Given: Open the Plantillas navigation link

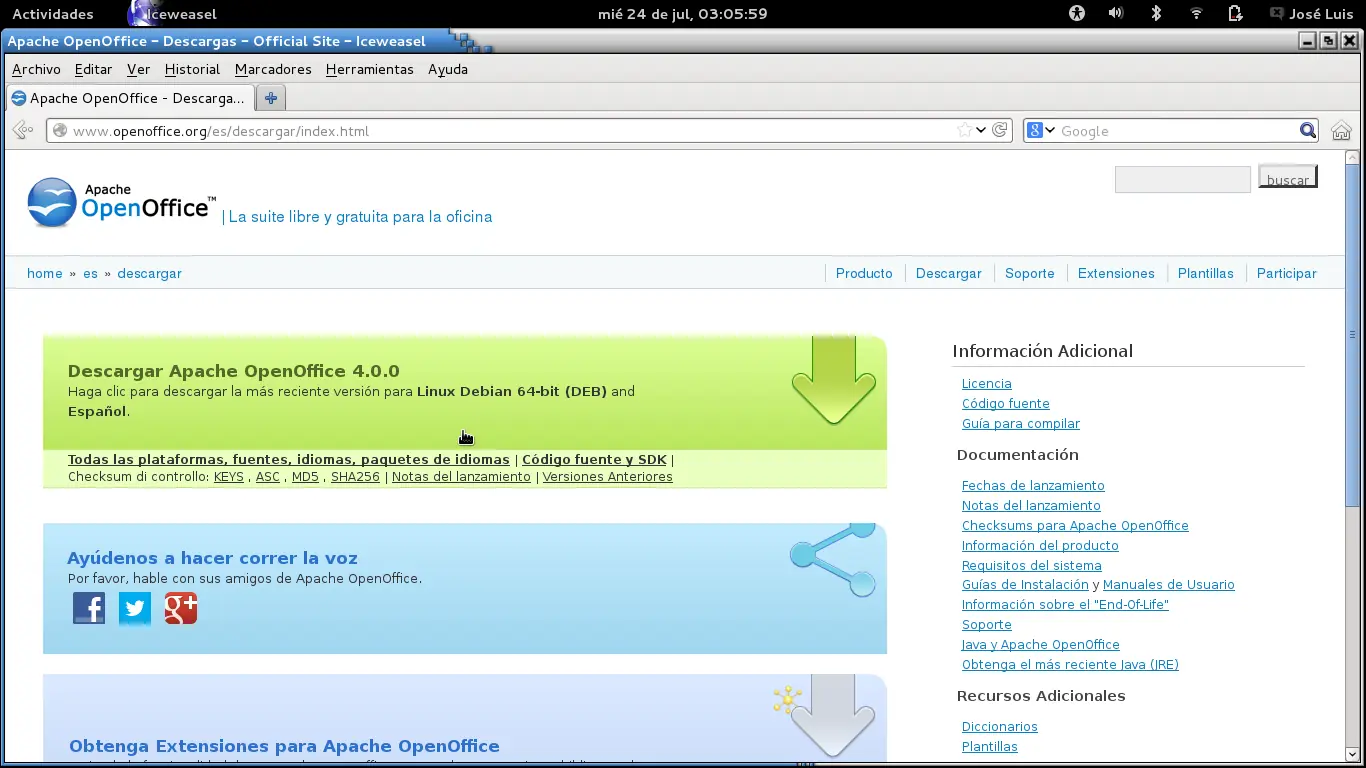Looking at the screenshot, I should click(x=1206, y=273).
